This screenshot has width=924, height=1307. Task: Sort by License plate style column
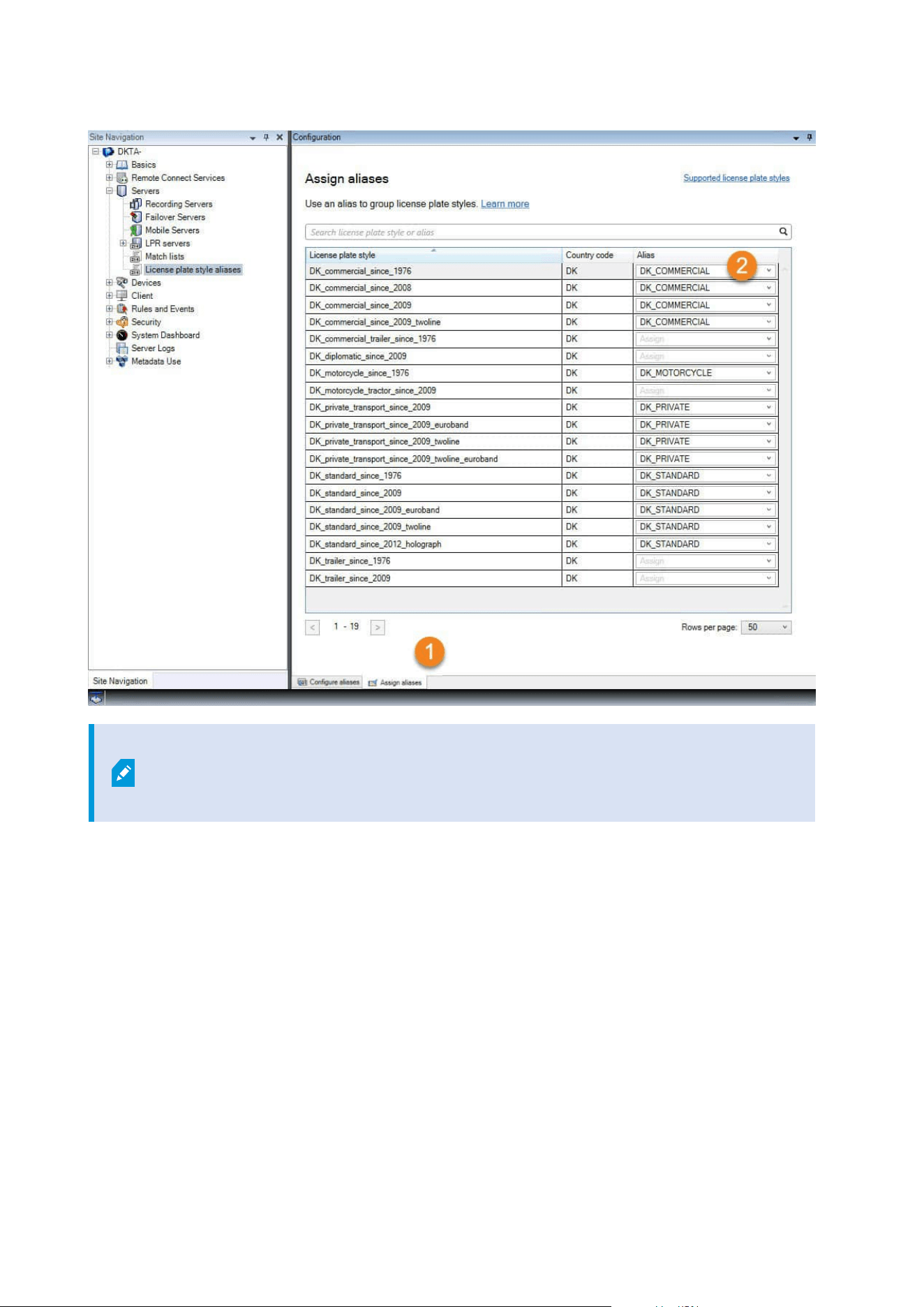(433, 255)
